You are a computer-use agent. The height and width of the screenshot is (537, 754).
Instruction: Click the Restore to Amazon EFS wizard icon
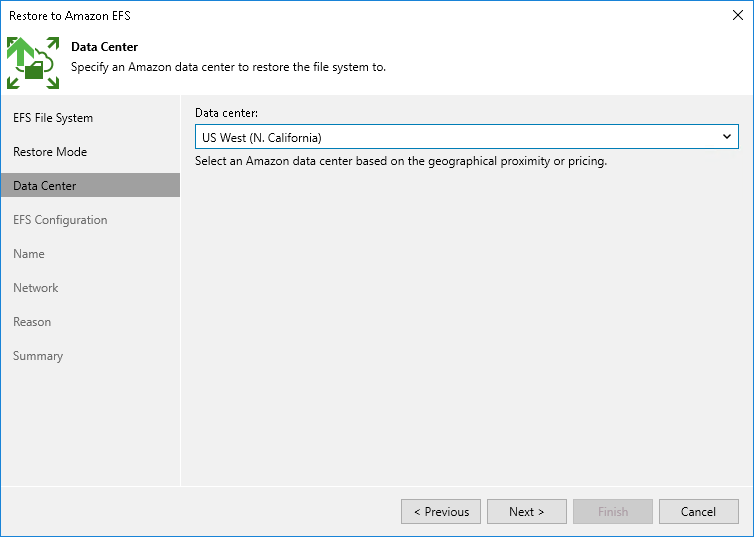pos(31,62)
